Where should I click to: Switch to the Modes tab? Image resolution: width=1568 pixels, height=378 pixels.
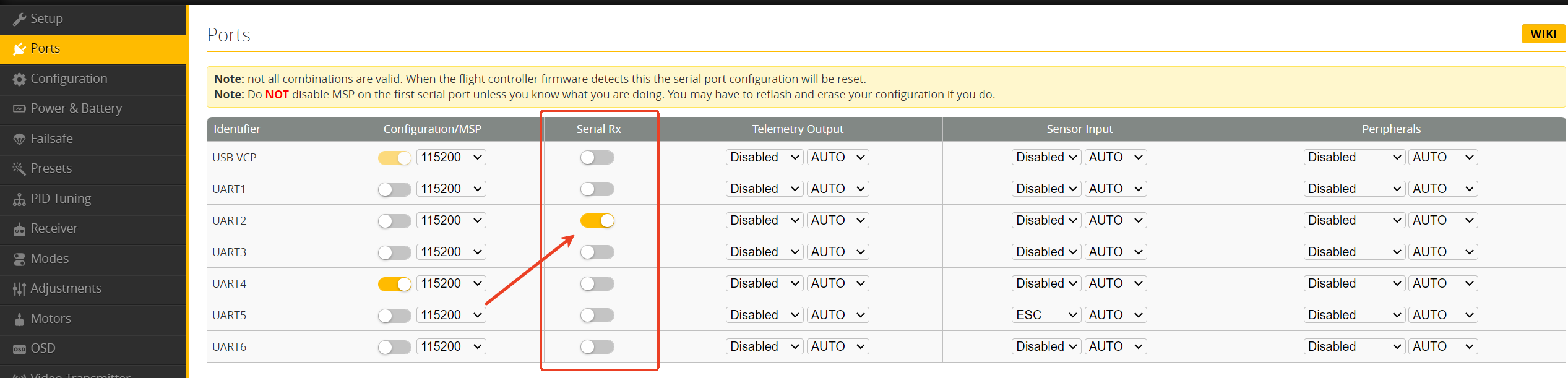50,259
